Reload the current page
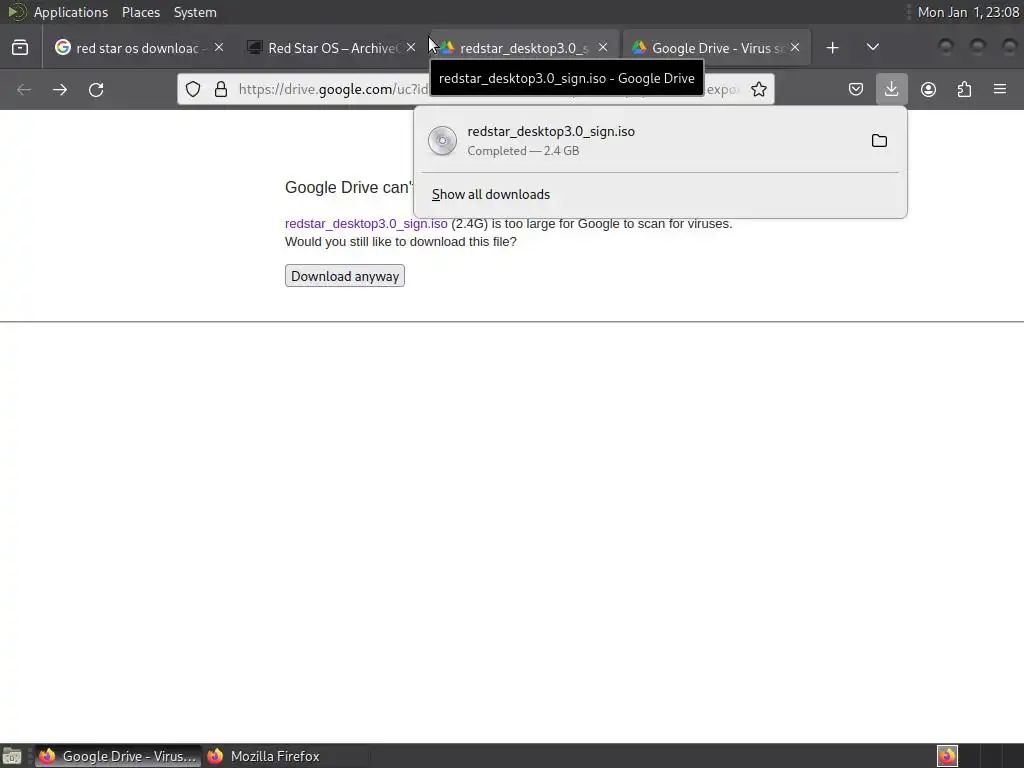The width and height of the screenshot is (1024, 768). [x=96, y=89]
